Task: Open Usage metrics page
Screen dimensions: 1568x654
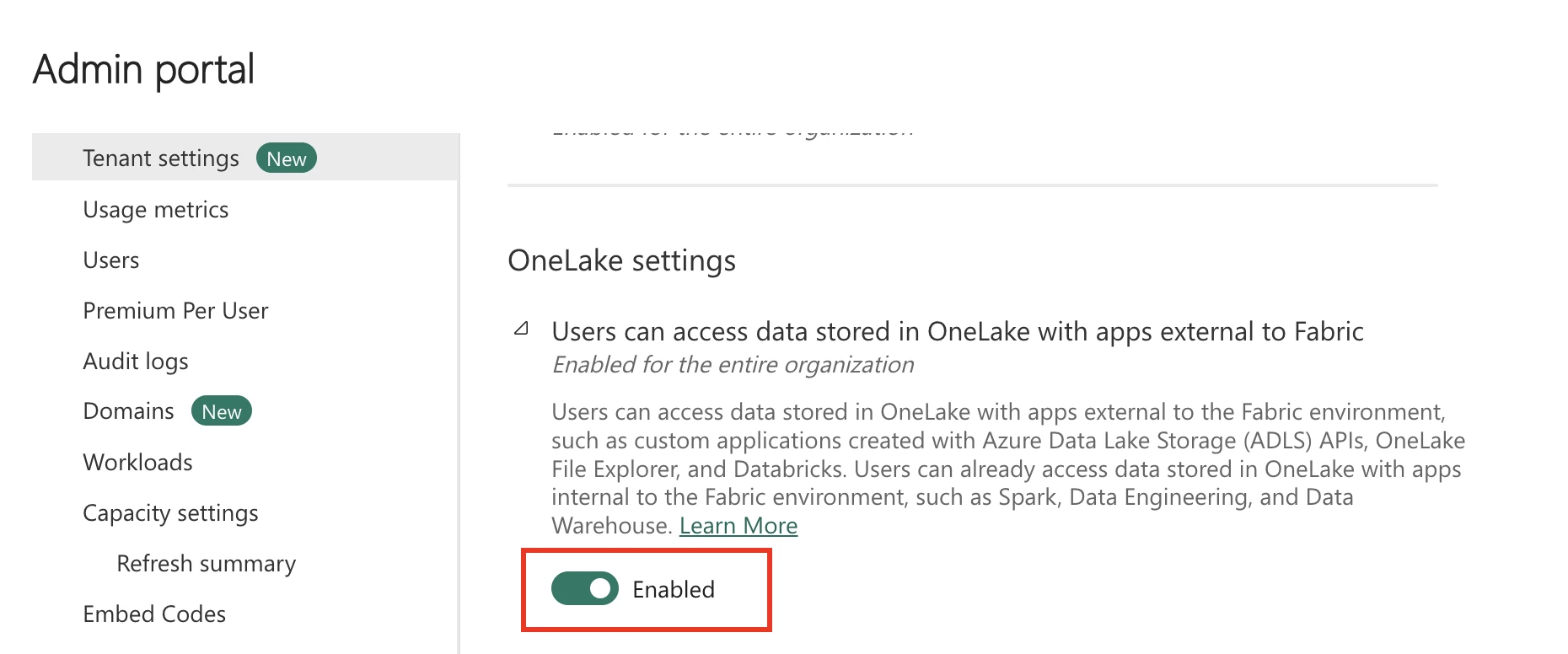Action: pos(156,210)
